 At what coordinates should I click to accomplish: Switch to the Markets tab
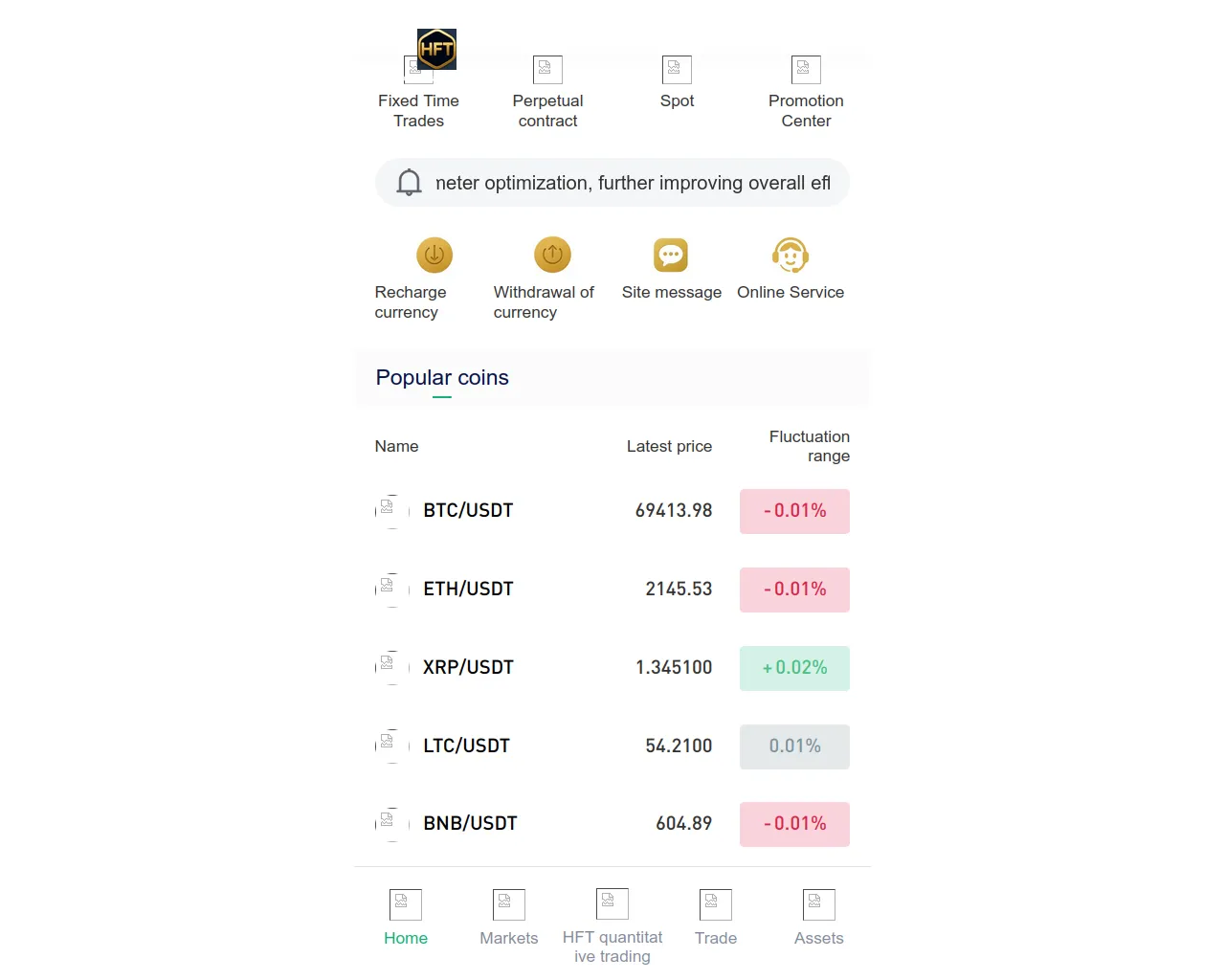pos(509,917)
